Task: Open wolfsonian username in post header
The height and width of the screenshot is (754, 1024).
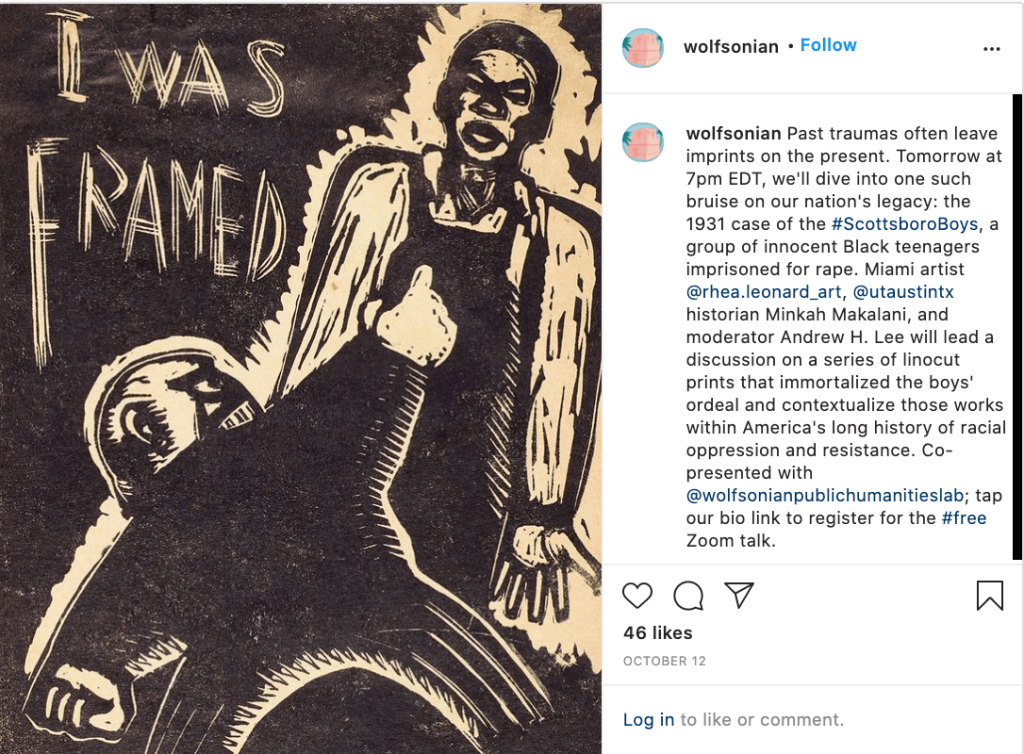Action: click(731, 46)
